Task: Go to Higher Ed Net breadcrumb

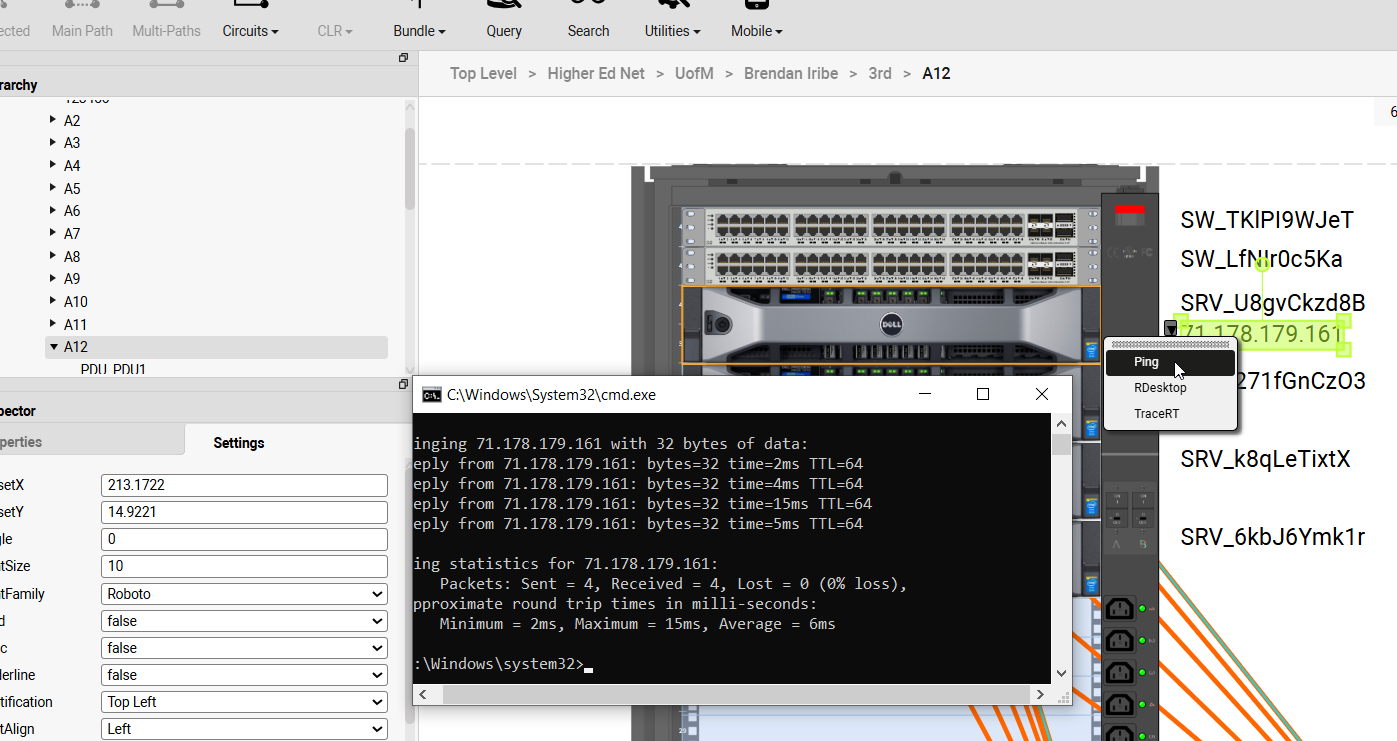Action: [596, 73]
